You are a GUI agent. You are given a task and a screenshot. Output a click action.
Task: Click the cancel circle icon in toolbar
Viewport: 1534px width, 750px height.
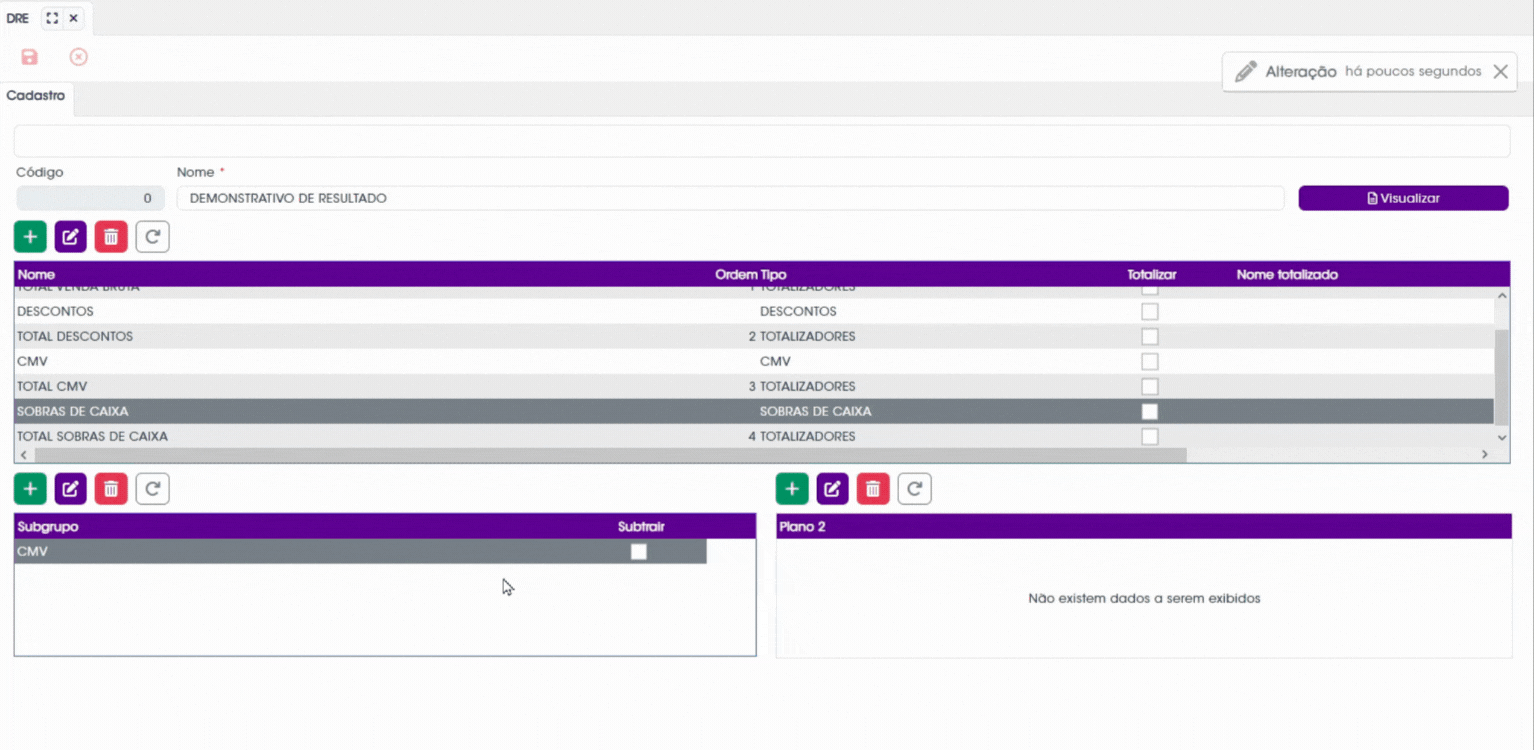(x=79, y=57)
